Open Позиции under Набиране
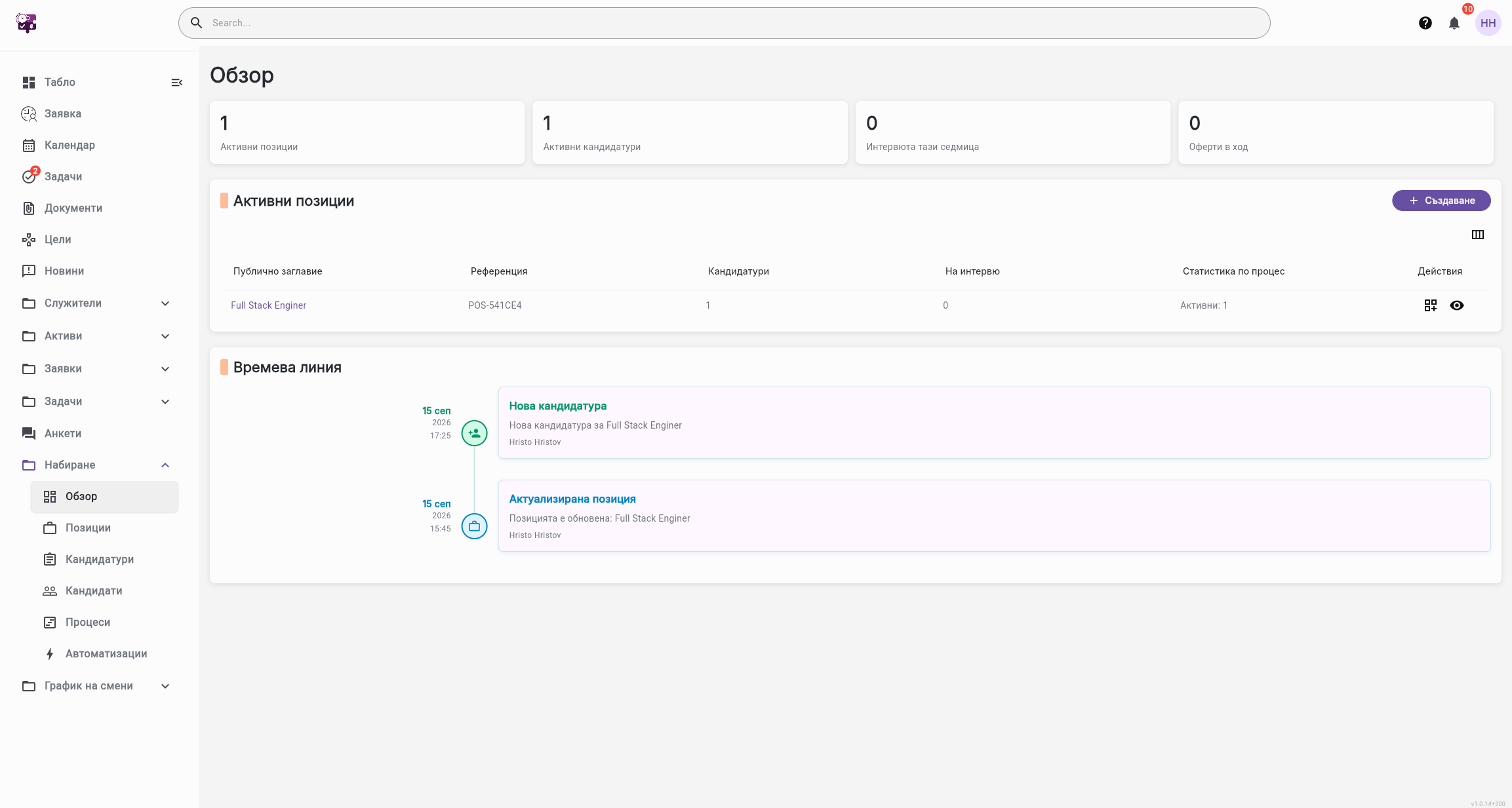1512x808 pixels. click(104, 528)
